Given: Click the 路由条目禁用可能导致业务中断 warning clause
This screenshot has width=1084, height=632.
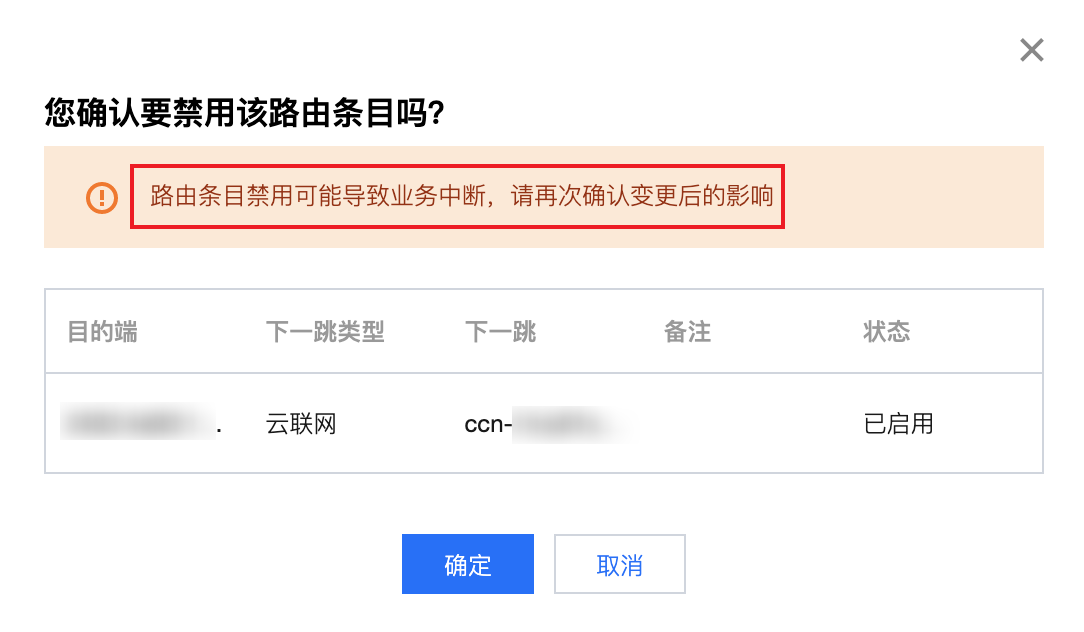Looking at the screenshot, I should point(318,196).
